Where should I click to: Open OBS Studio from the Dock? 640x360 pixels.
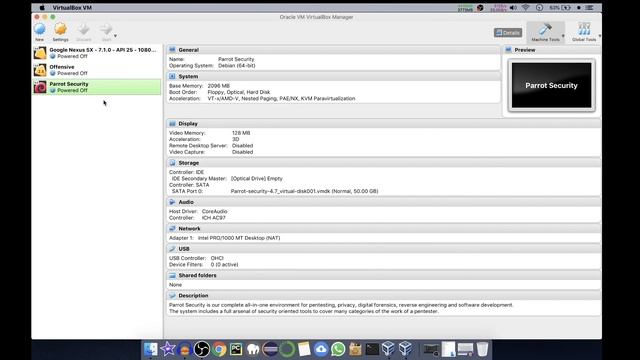pyautogui.click(x=202, y=349)
